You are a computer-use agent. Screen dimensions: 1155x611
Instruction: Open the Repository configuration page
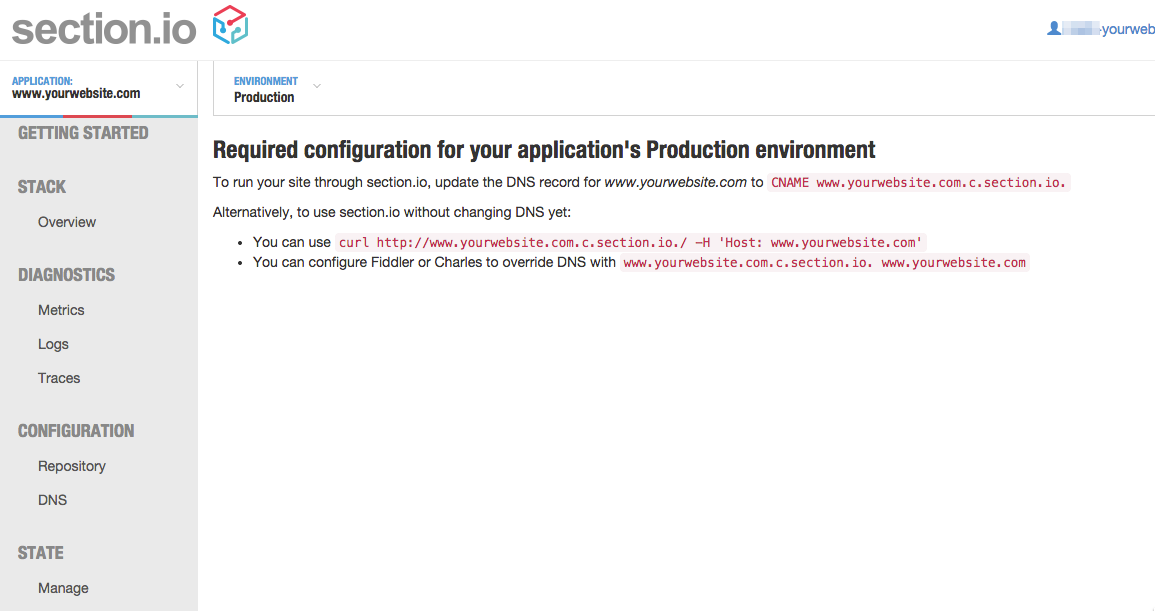tap(72, 466)
